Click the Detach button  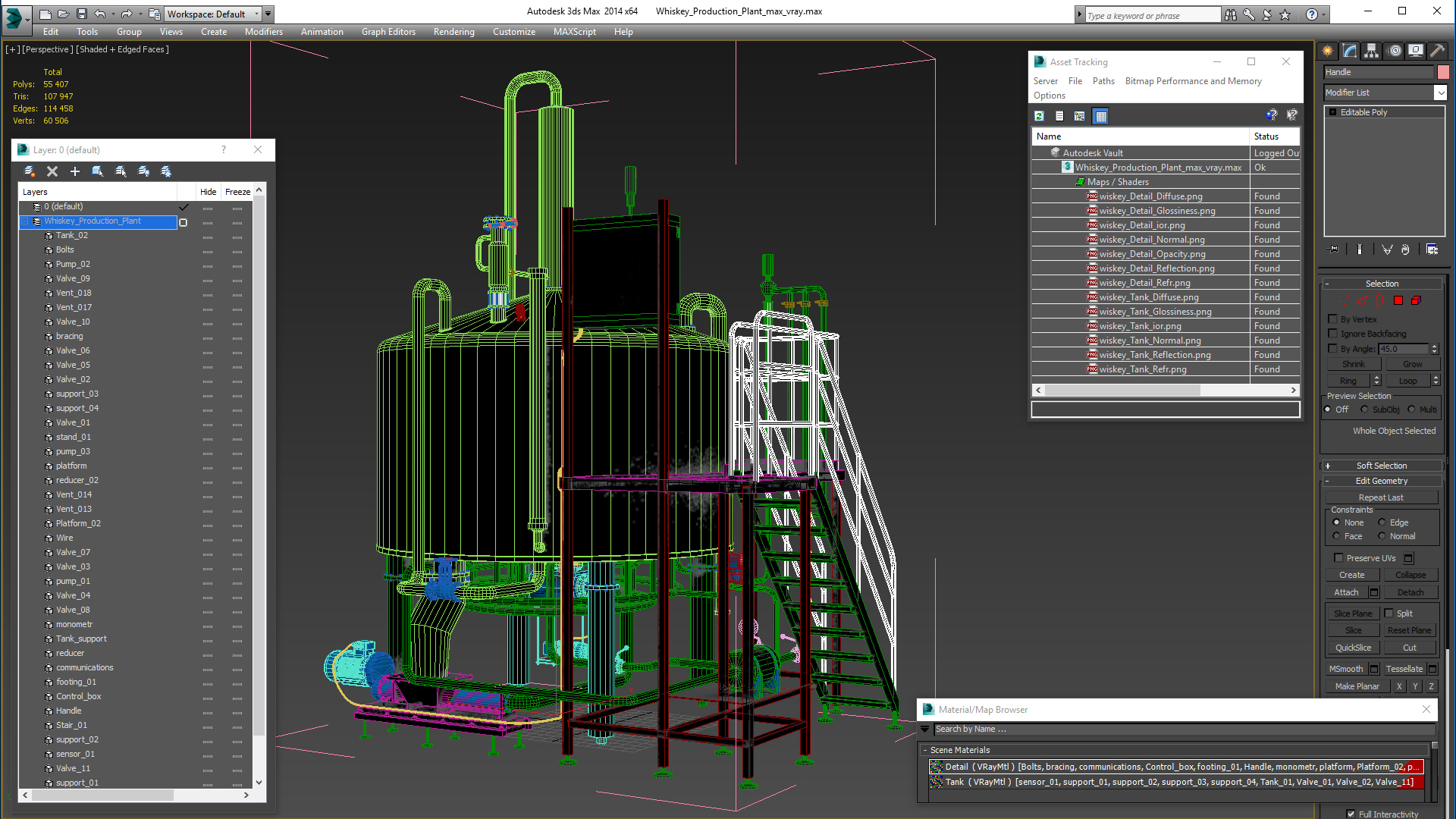(x=1410, y=592)
